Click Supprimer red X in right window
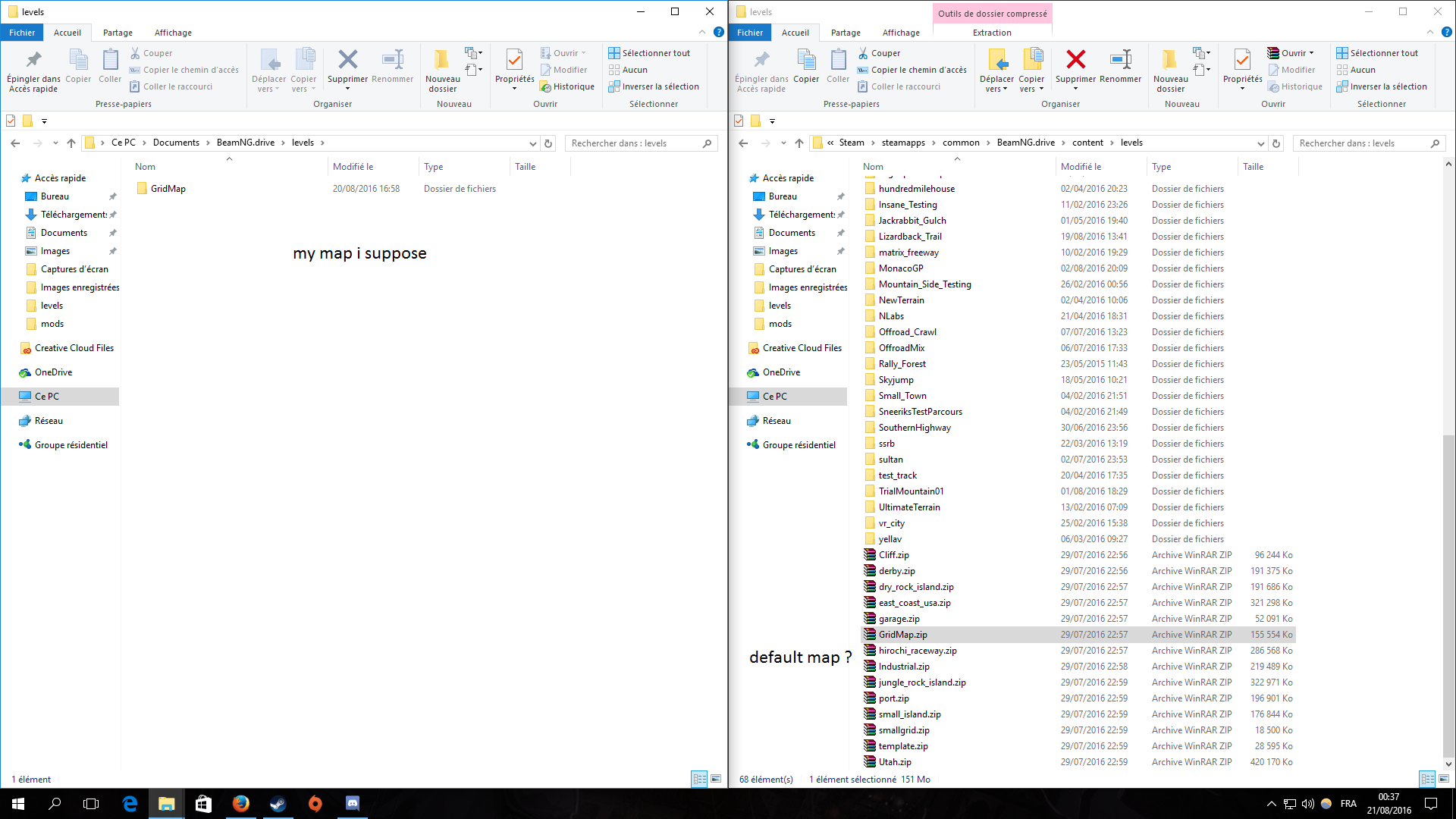 [x=1075, y=59]
